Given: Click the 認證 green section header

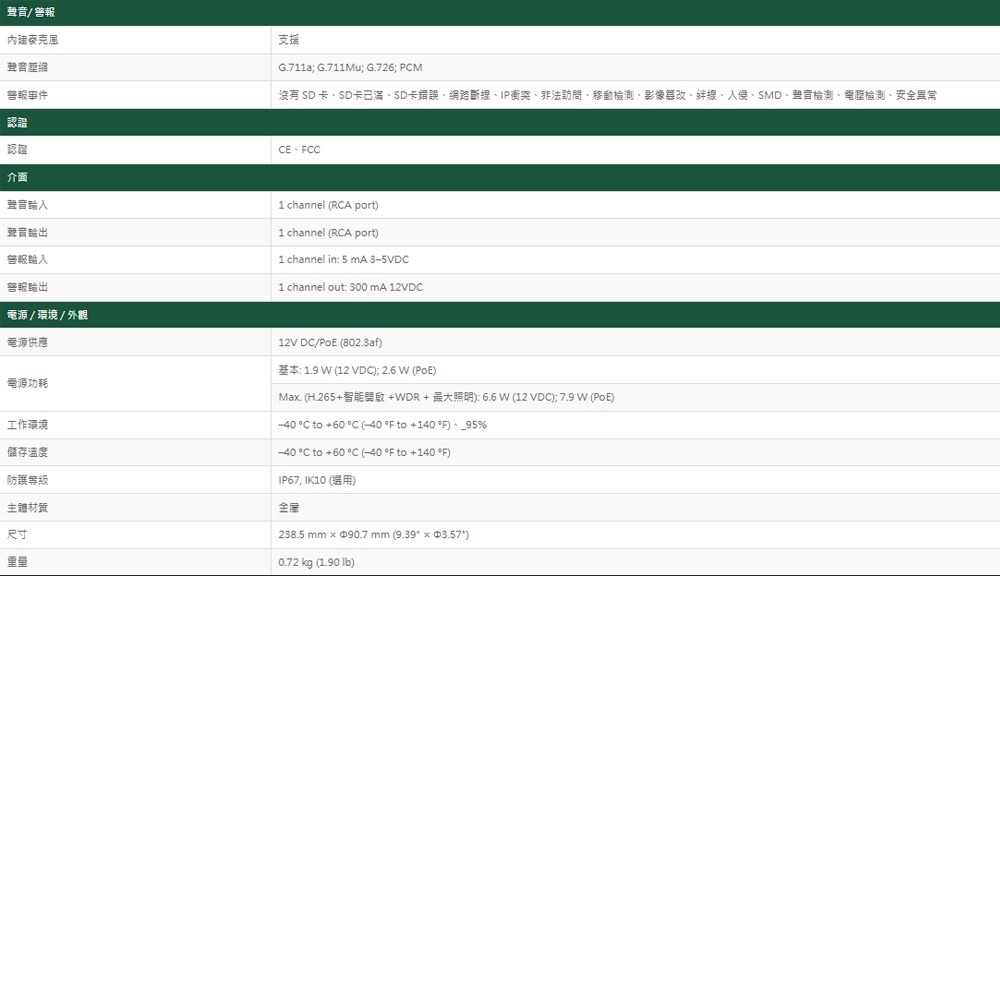Looking at the screenshot, I should click(x=500, y=122).
